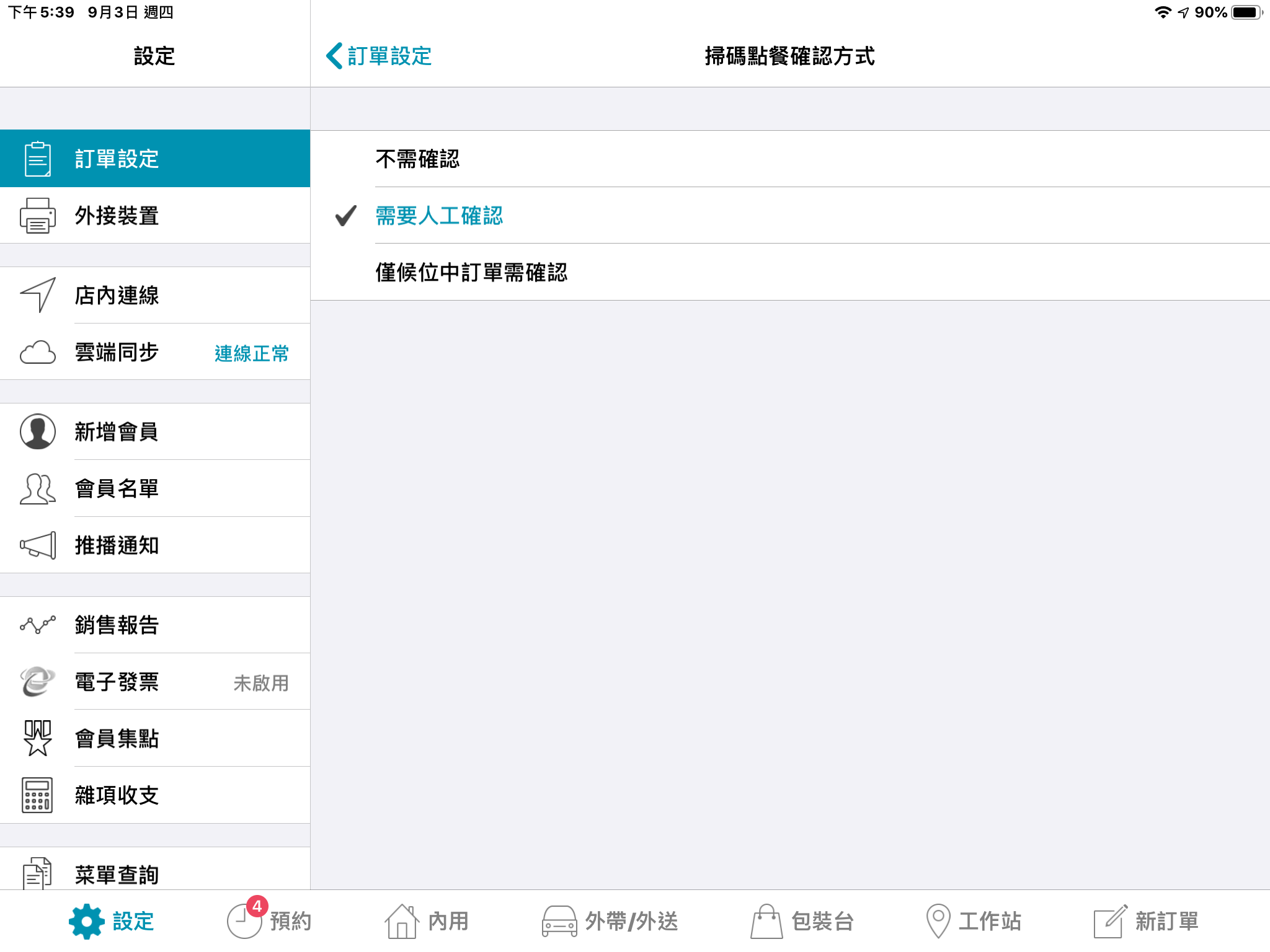Select 需要人工確認 option
The height and width of the screenshot is (952, 1270).
tap(439, 216)
